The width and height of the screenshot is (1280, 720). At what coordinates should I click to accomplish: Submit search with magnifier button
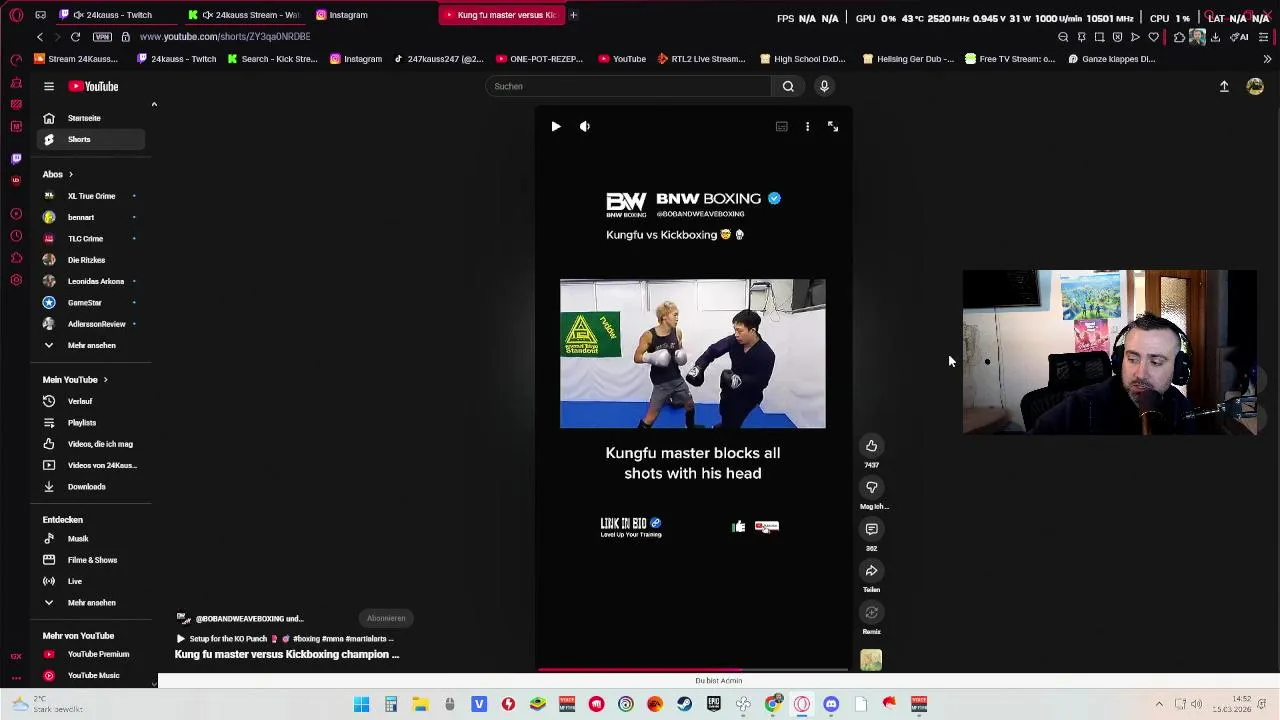click(x=788, y=86)
